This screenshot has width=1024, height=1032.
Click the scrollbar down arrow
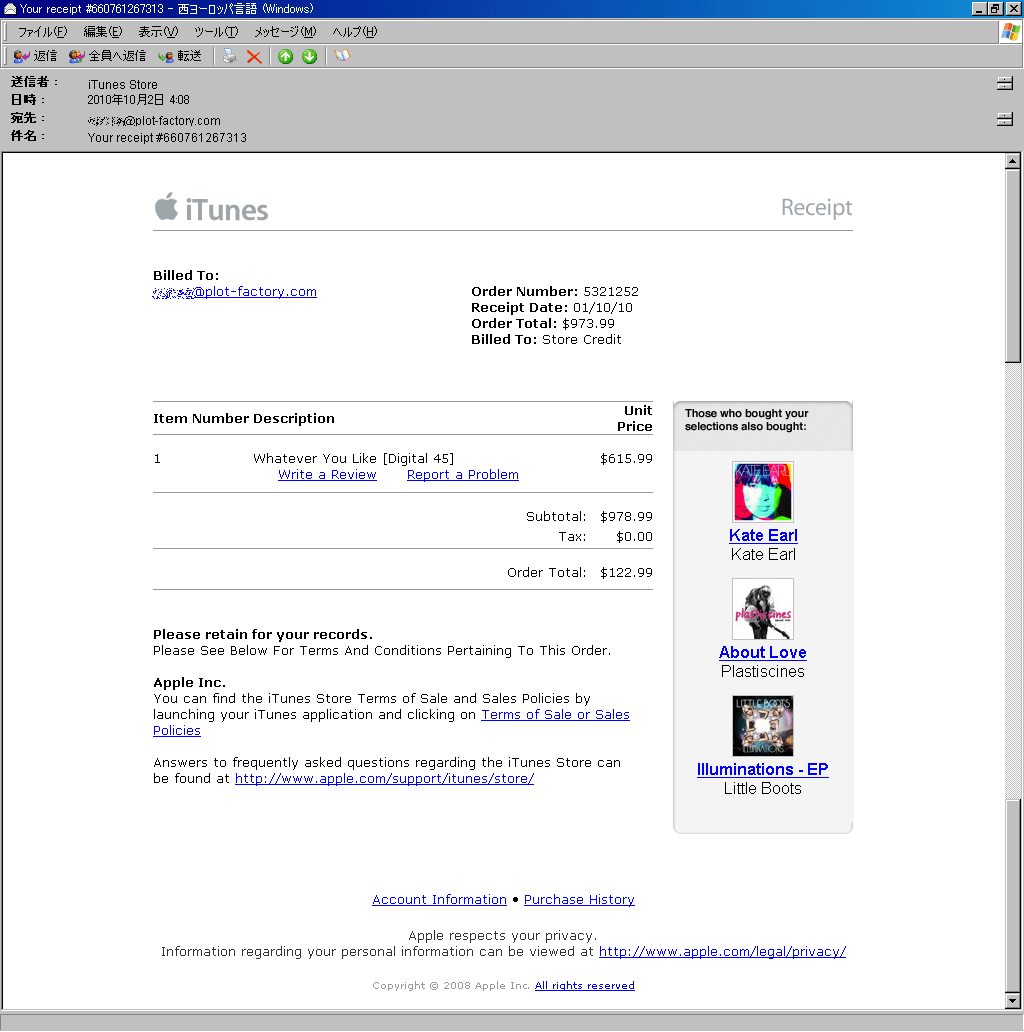1013,1000
